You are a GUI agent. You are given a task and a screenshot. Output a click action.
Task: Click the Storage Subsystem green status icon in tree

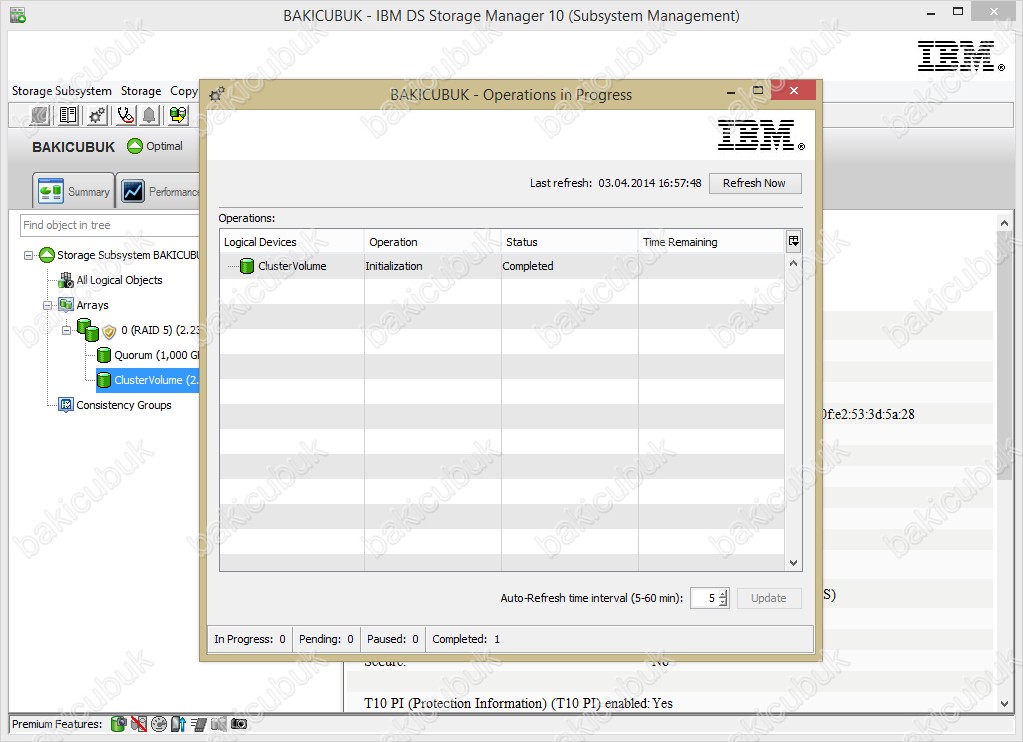46,255
